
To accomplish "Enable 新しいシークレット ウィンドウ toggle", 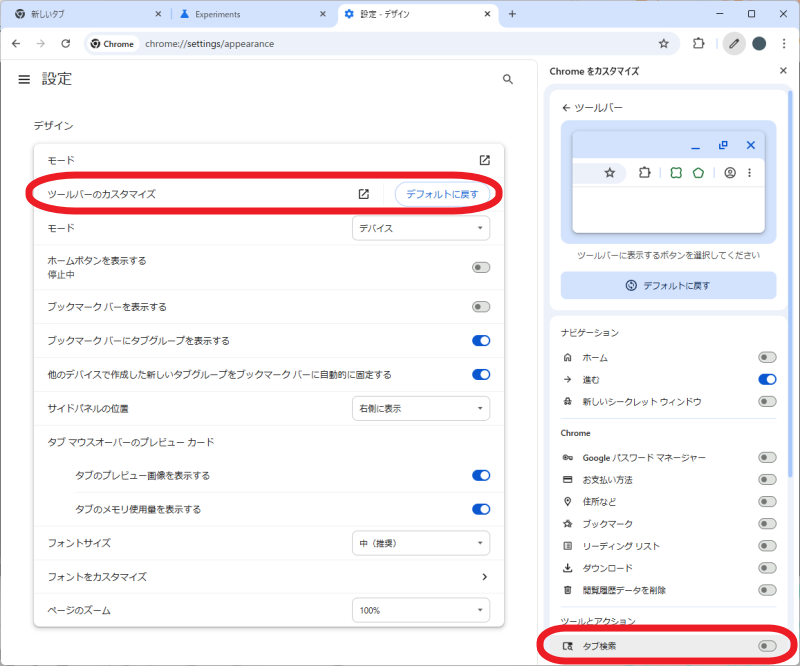I will 767,402.
